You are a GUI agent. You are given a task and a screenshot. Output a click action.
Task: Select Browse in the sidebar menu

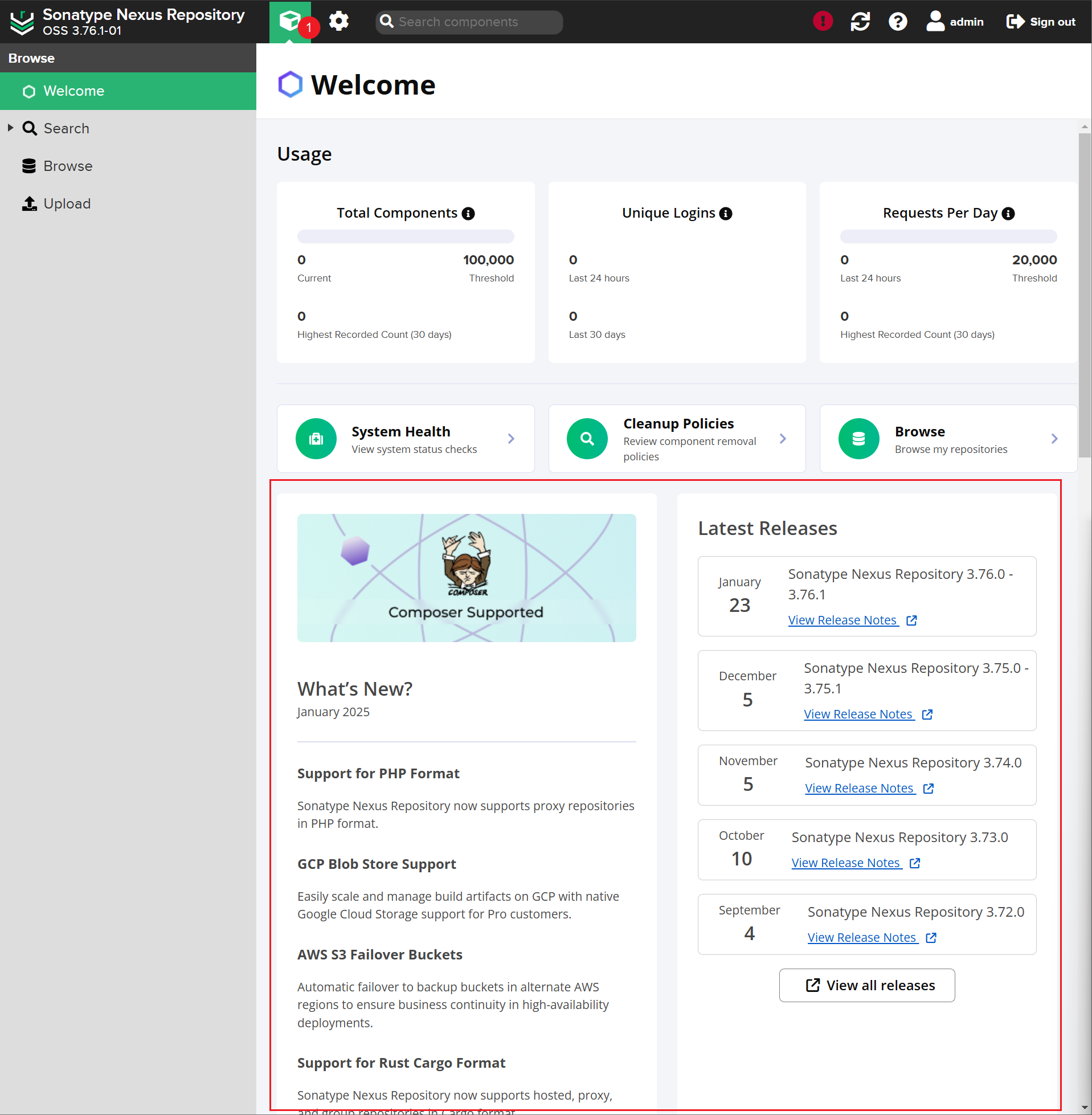(x=128, y=166)
